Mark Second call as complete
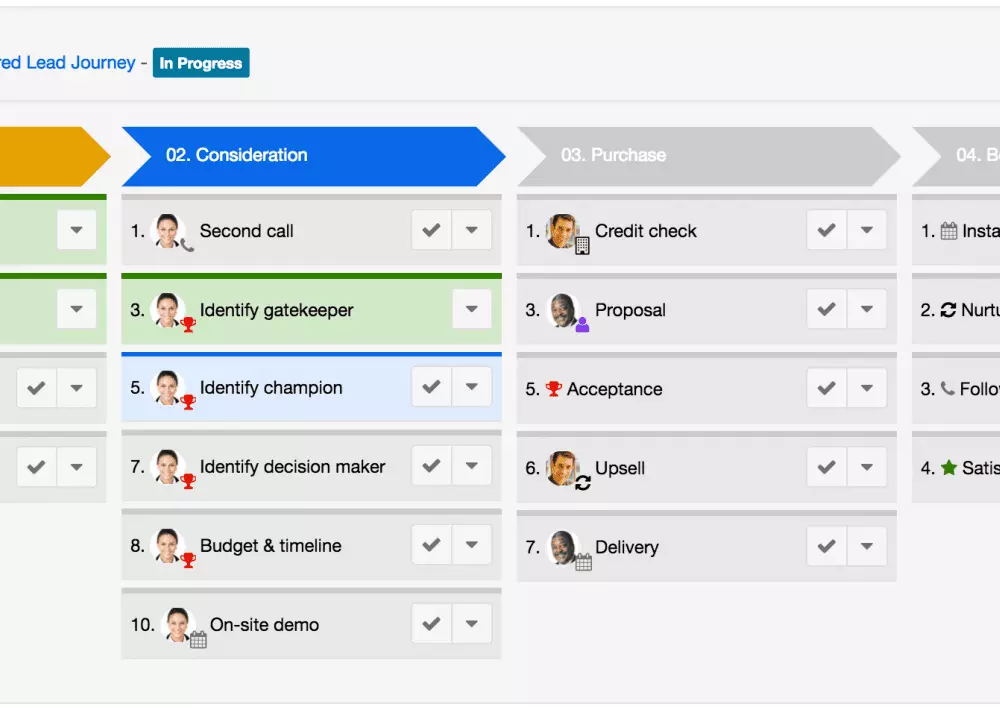This screenshot has height=707, width=1000. click(431, 231)
